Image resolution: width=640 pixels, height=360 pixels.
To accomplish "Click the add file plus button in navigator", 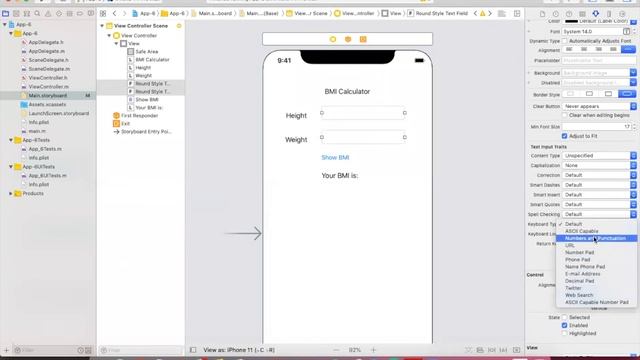I will tap(6, 350).
